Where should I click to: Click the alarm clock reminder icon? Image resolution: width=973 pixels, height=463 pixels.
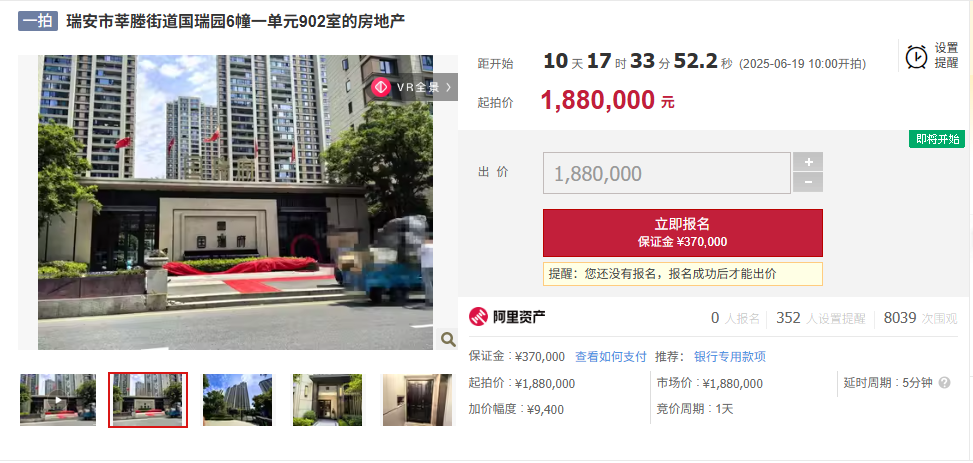[x=917, y=56]
